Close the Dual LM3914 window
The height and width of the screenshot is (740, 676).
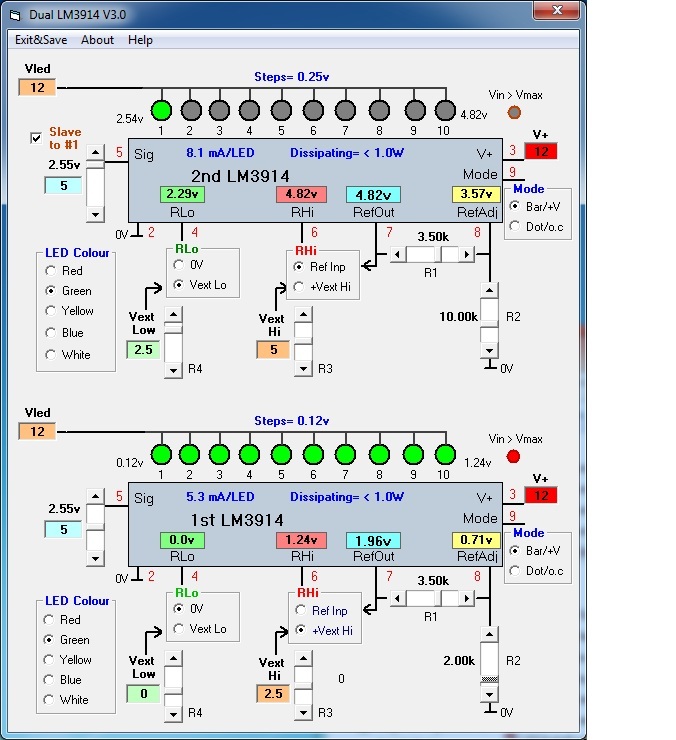[x=557, y=10]
